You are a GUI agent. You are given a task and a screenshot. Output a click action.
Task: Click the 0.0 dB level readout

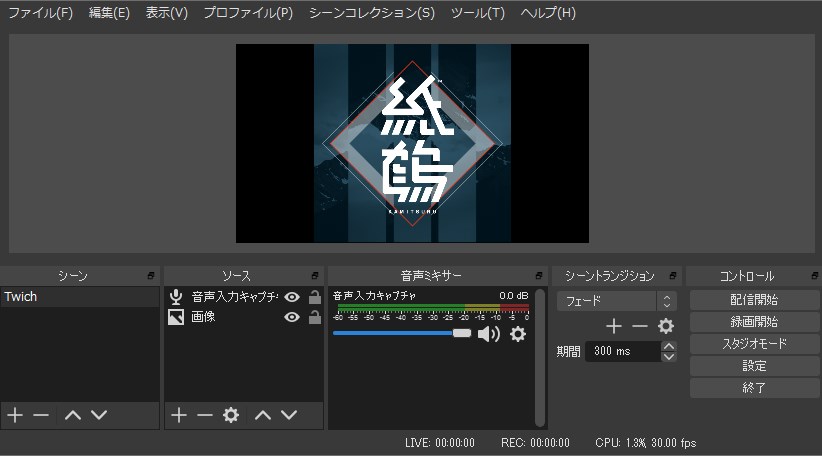click(514, 296)
